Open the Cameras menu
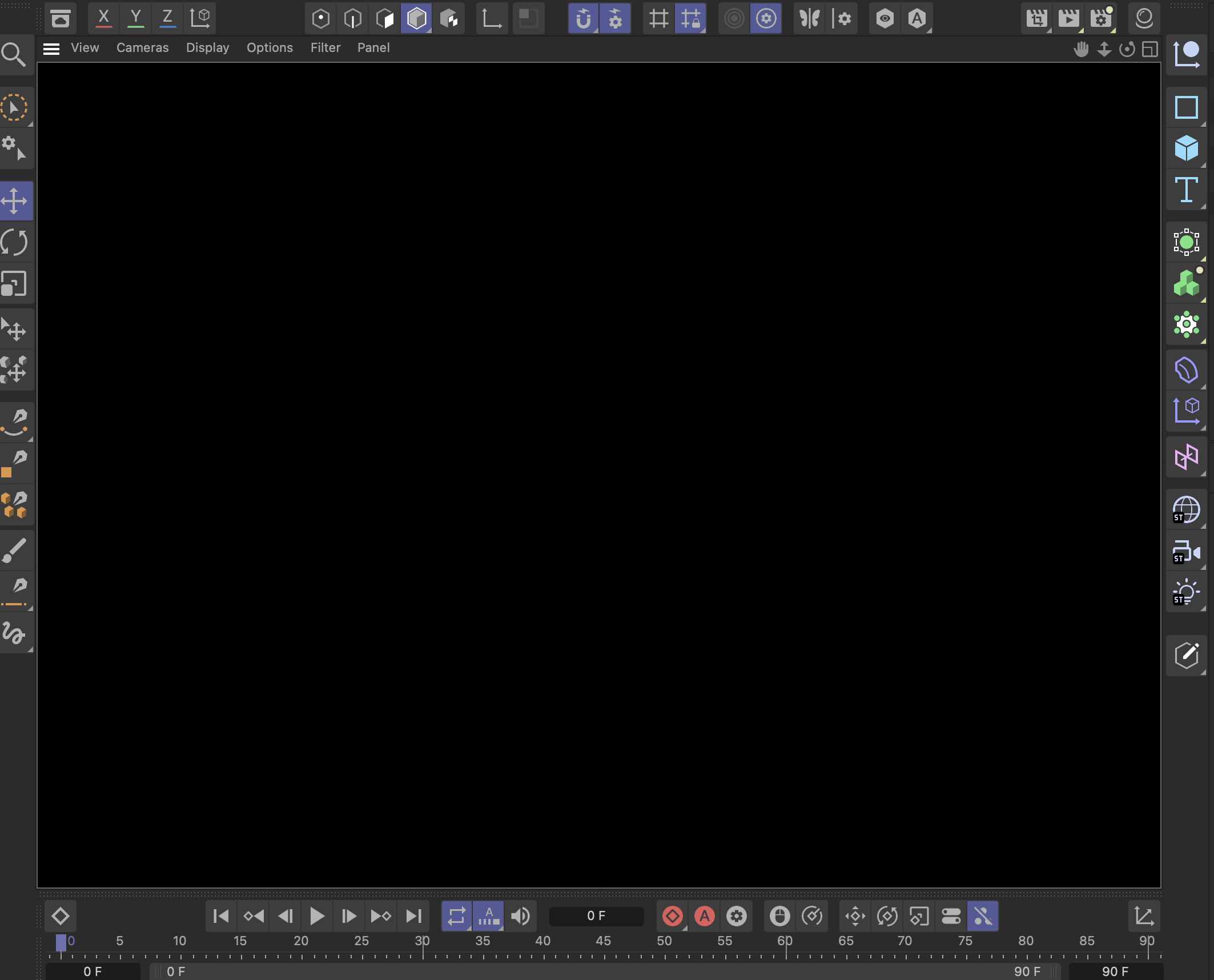Screen dimensions: 1214x980 pyautogui.click(x=143, y=48)
